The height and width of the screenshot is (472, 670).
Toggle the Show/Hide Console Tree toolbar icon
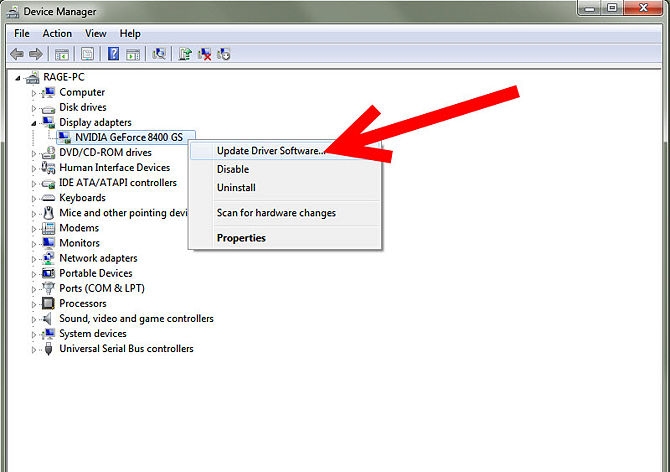(x=62, y=54)
